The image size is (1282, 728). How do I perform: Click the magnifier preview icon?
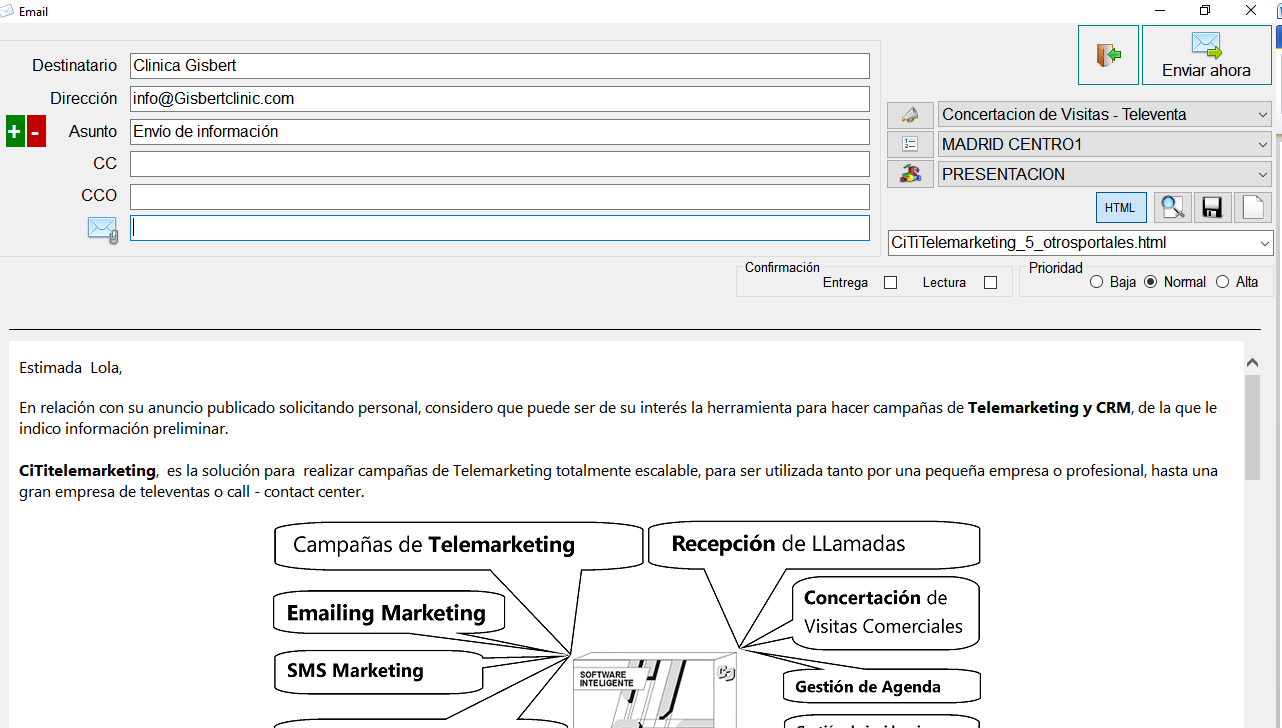click(x=1172, y=207)
